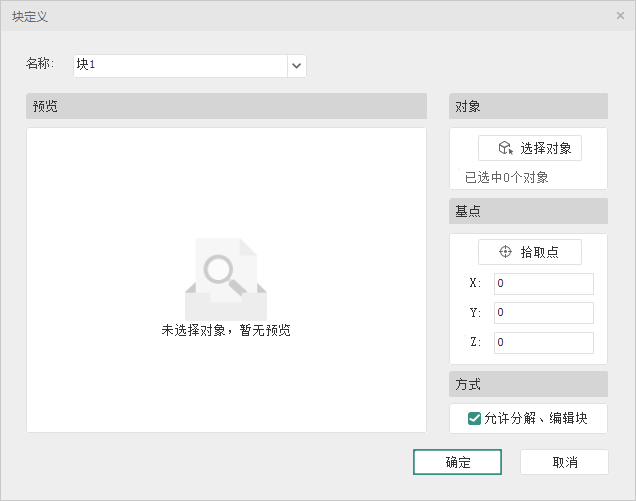This screenshot has width=636, height=501.
Task: Click the 基点 section header
Action: 528,211
